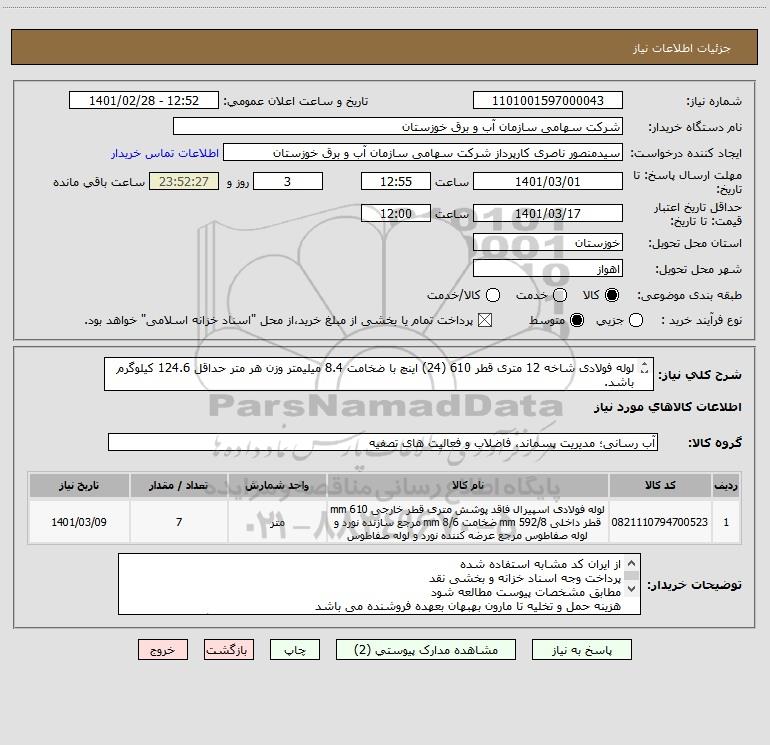Click the 12:55 deadline time field
The image size is (770, 745).
pyautogui.click(x=396, y=181)
